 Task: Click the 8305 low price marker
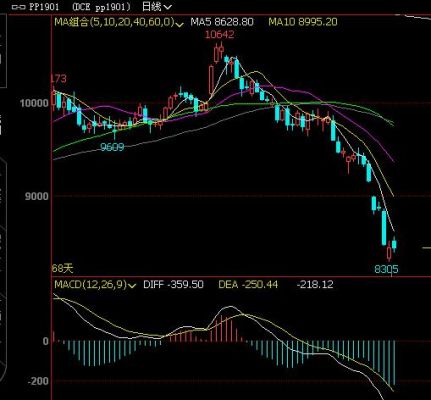pyautogui.click(x=386, y=269)
